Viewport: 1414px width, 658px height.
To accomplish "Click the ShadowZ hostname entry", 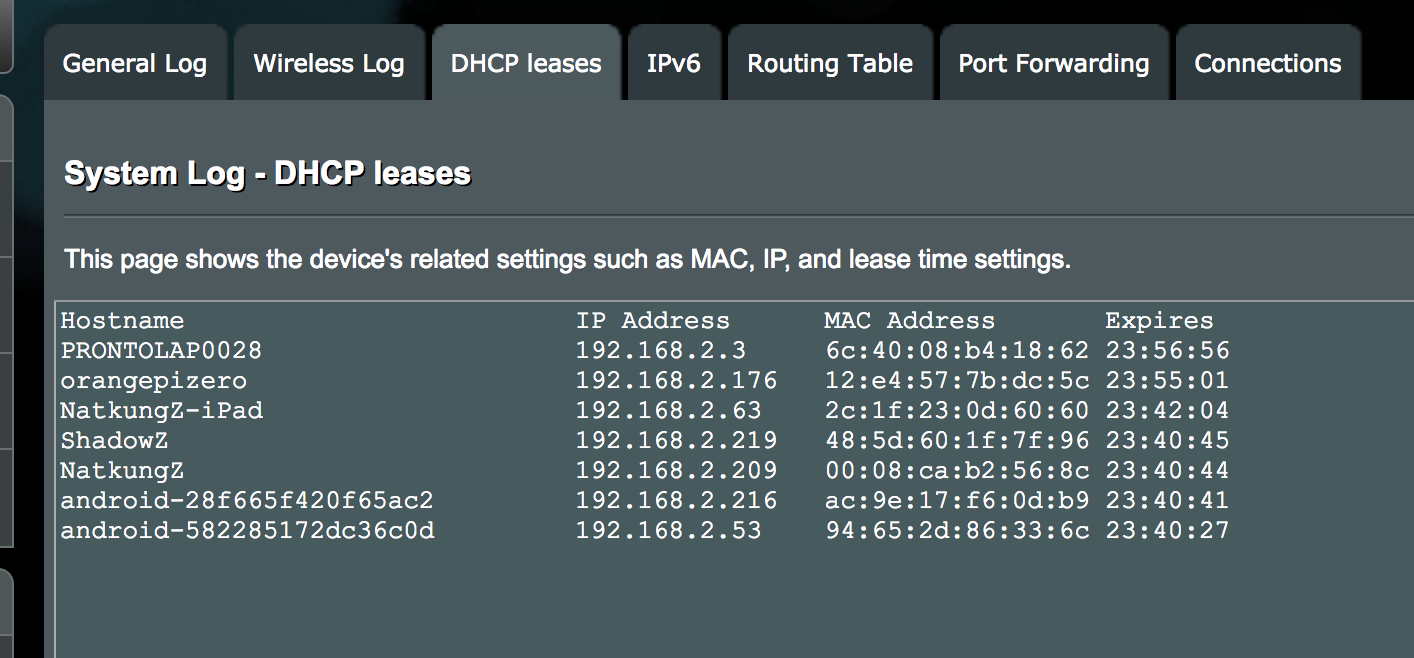I will coord(114,441).
